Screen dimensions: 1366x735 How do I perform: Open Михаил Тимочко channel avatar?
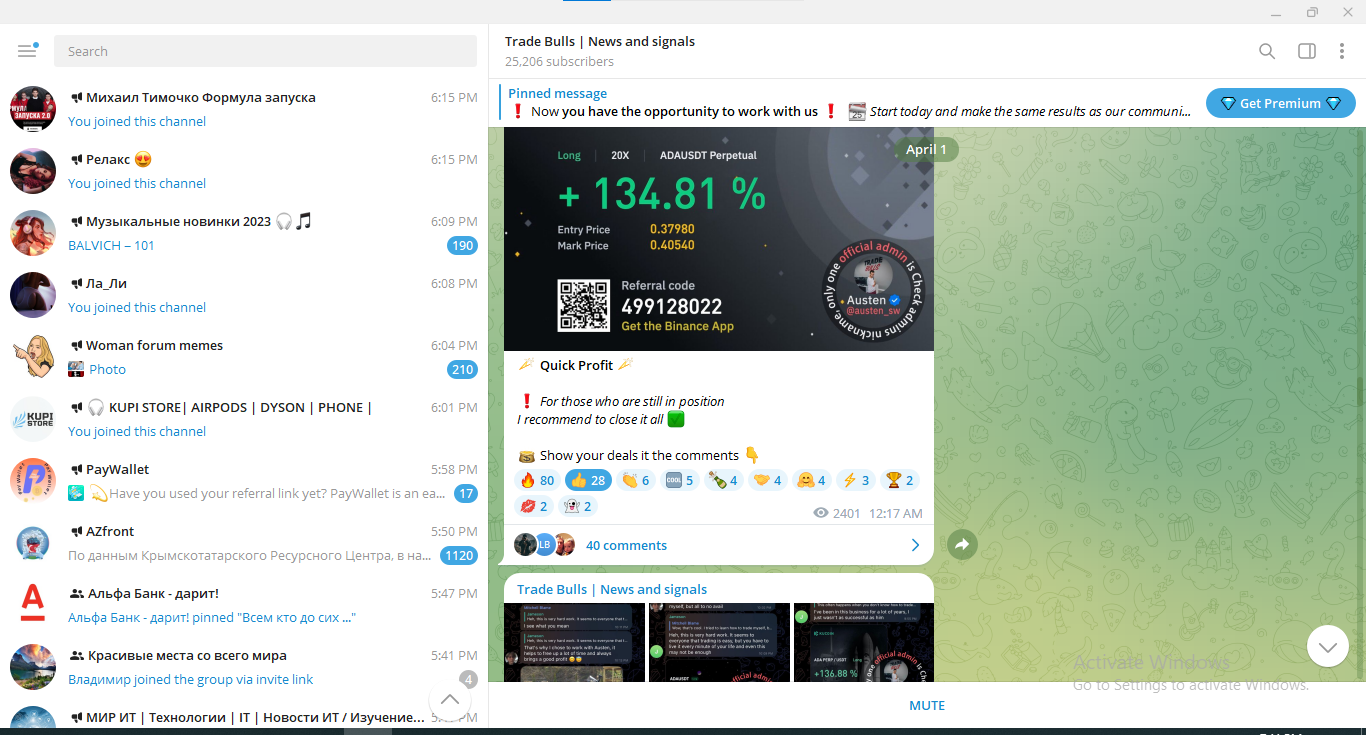(x=33, y=109)
